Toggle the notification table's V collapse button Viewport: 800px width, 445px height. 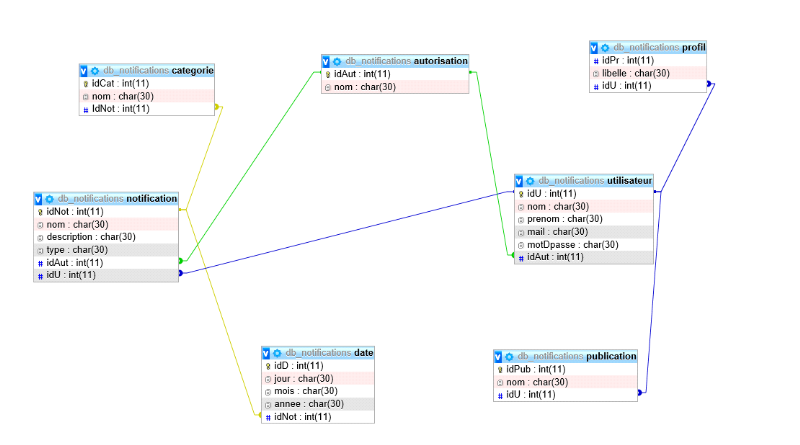pyautogui.click(x=38, y=199)
